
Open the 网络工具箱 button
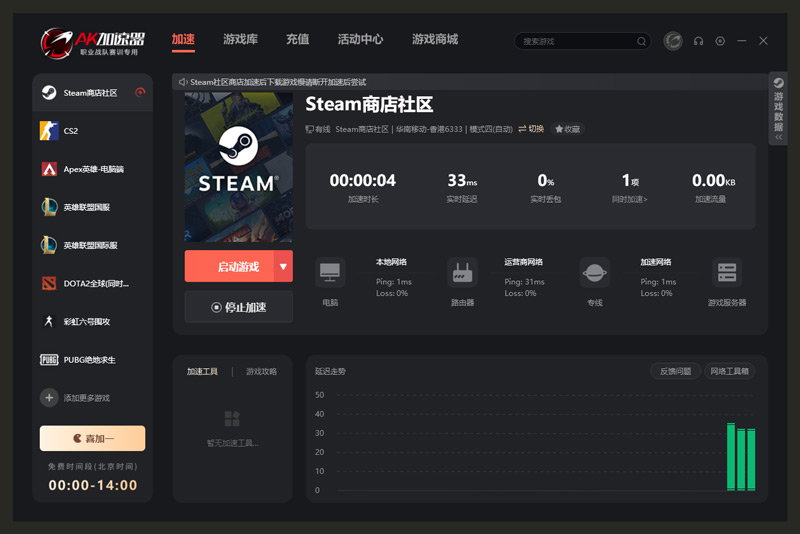pyautogui.click(x=730, y=371)
